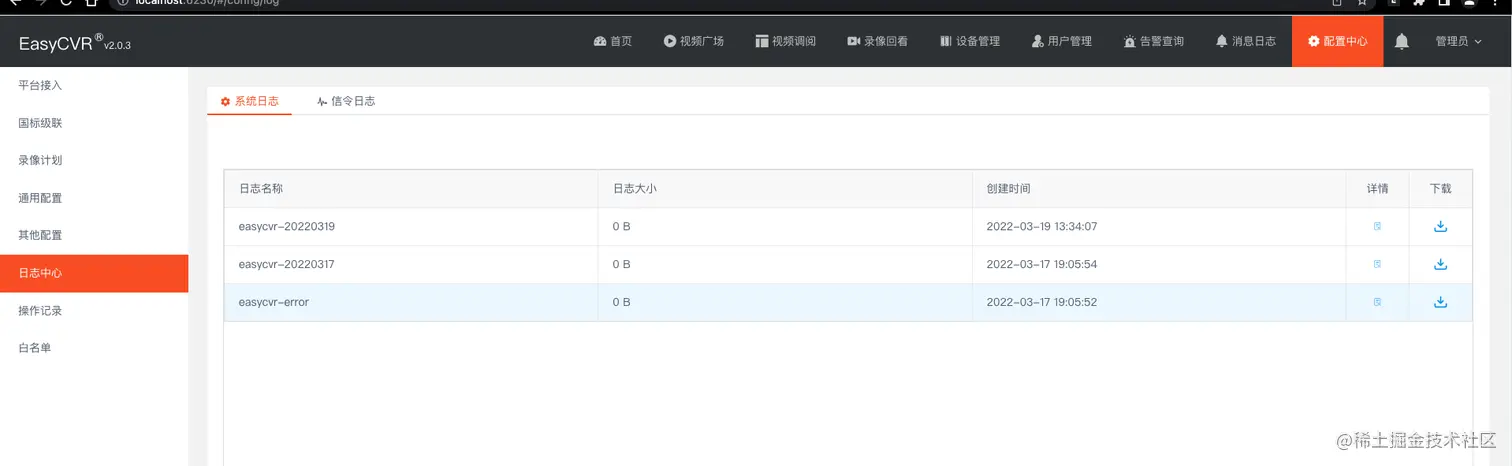The width and height of the screenshot is (1512, 466).
Task: Click the EasyCVR logo
Action: (75, 44)
